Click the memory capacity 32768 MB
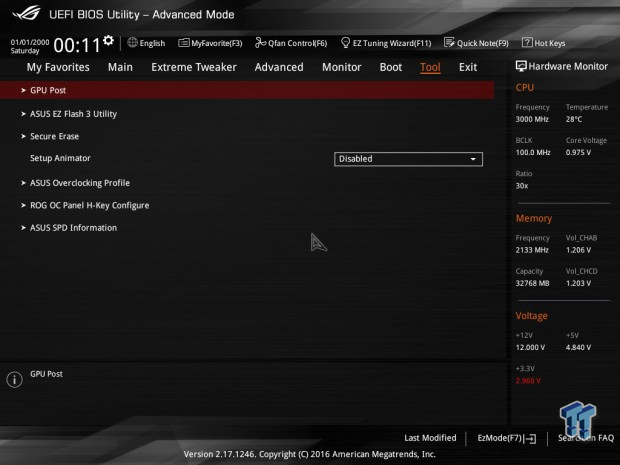 tap(532, 283)
